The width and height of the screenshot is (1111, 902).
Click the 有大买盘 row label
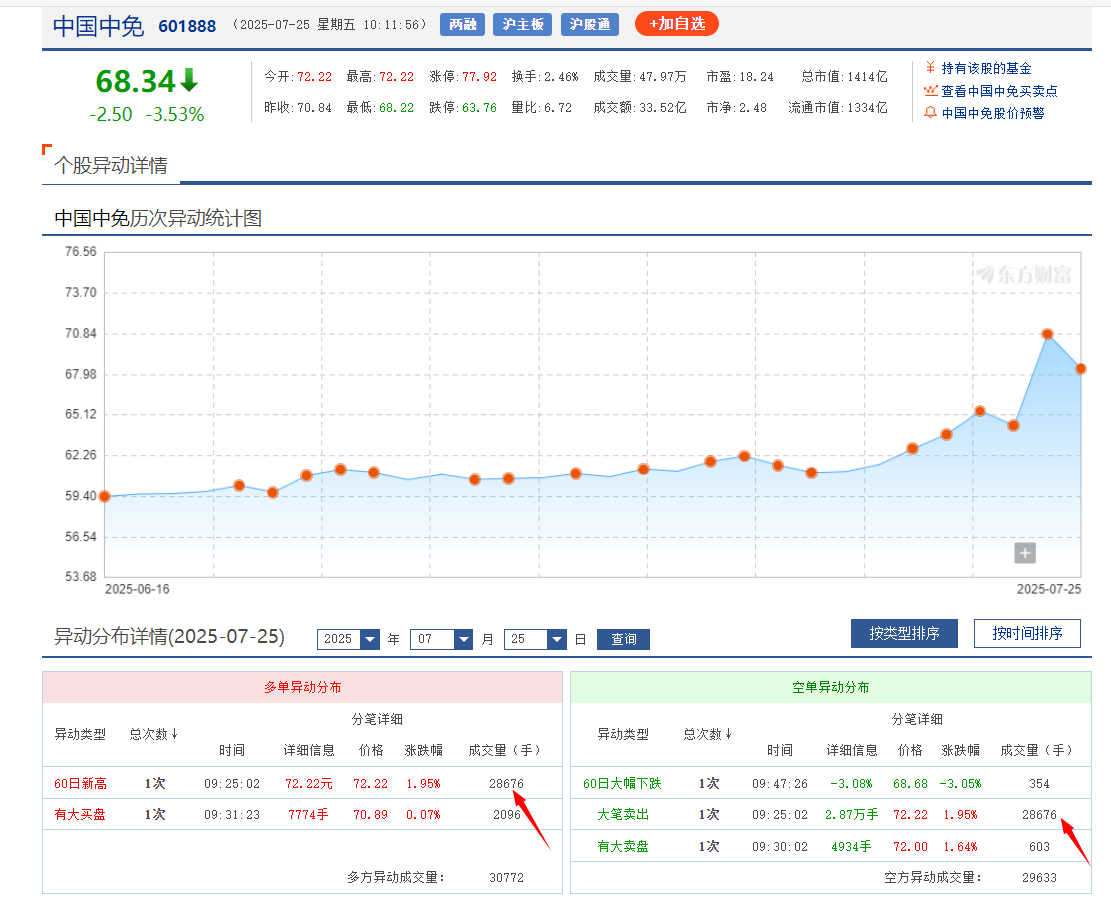[x=80, y=815]
